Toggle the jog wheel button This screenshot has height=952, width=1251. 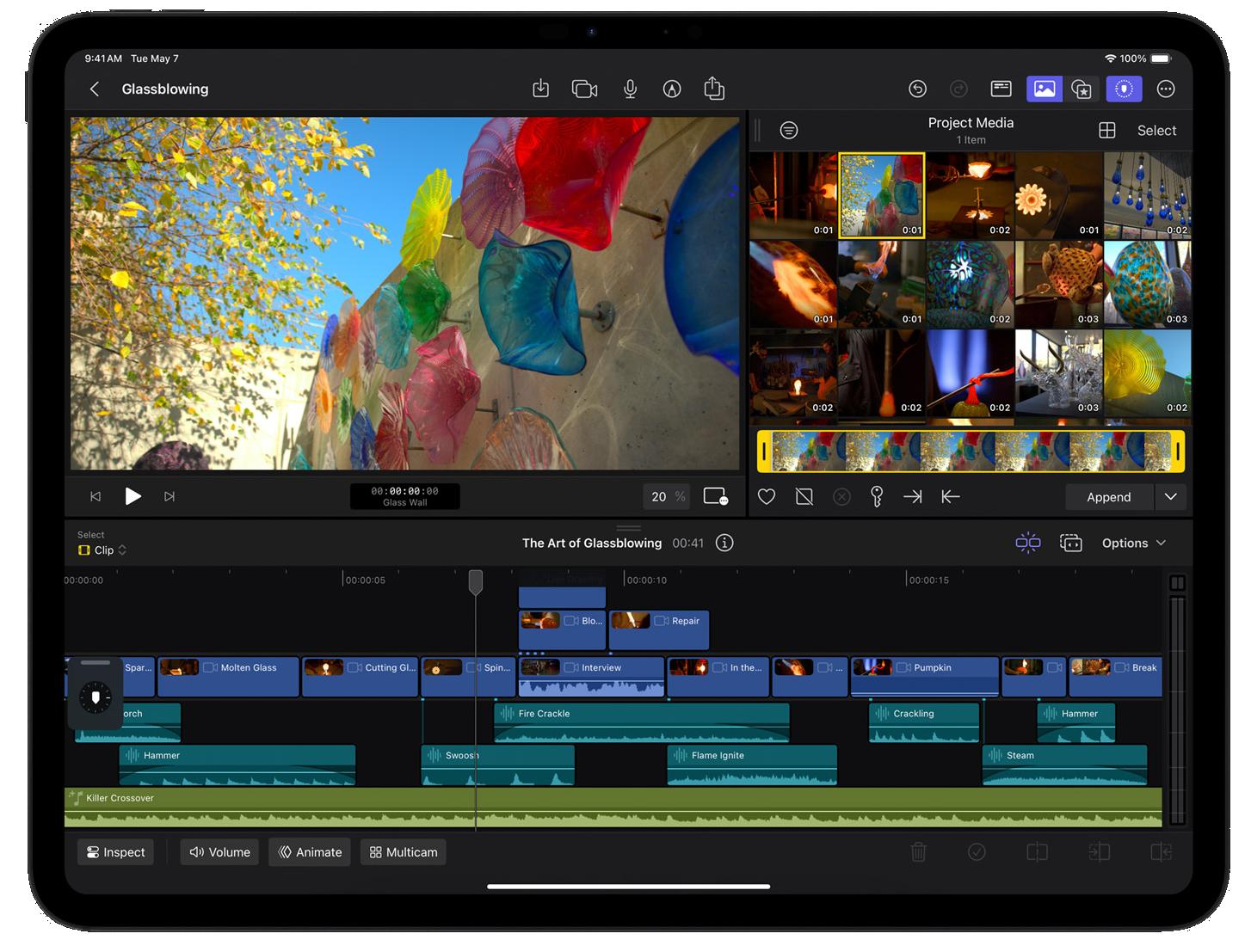(1124, 89)
